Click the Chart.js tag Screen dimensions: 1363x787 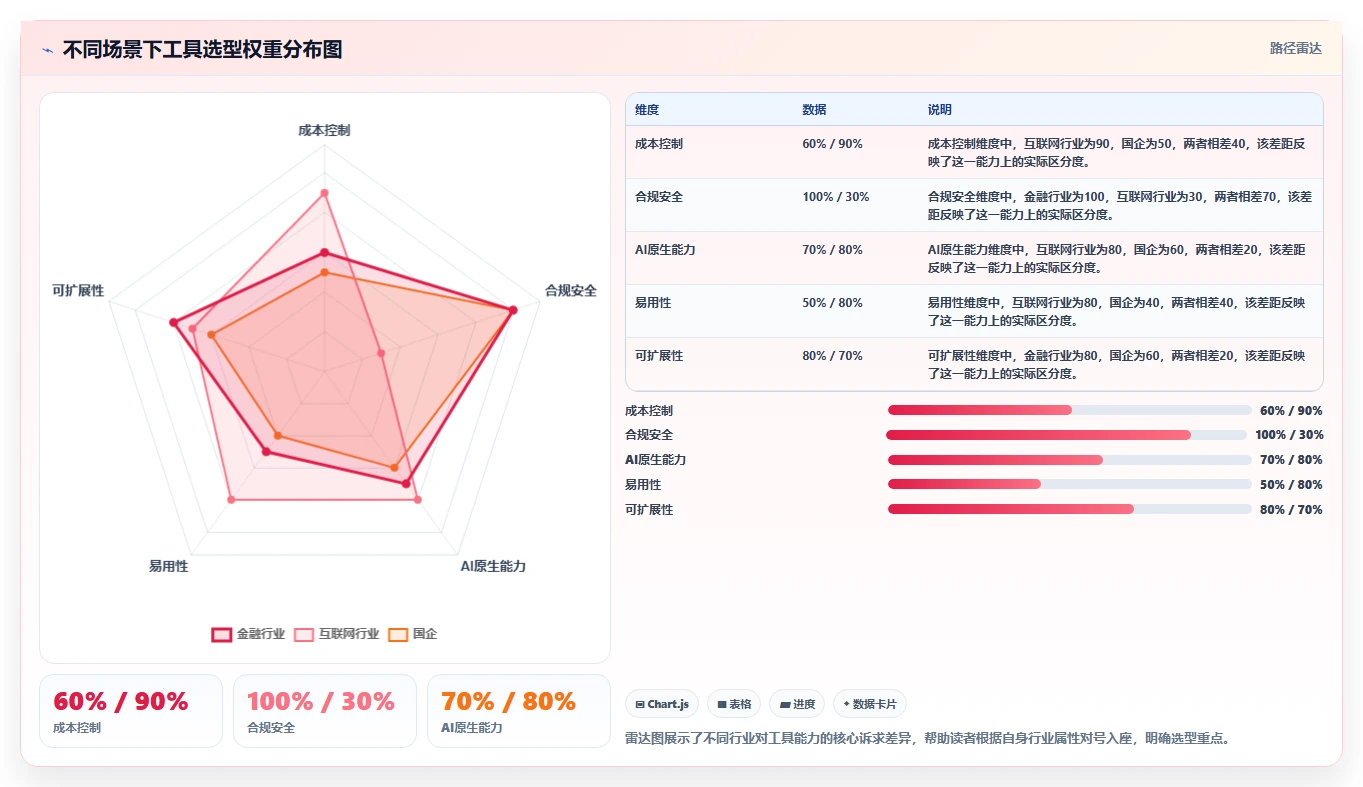click(662, 704)
